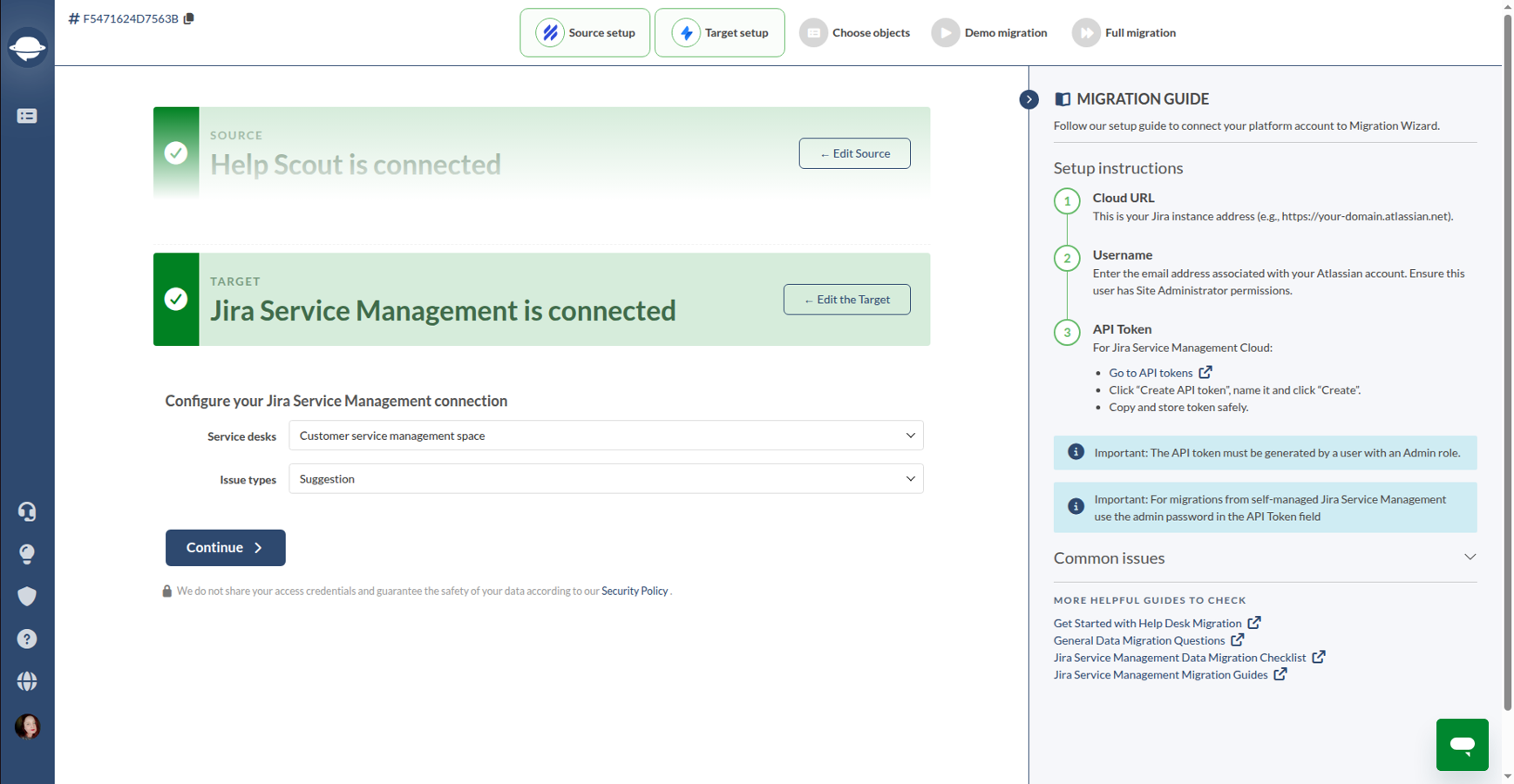Open Get Started with Help Desk Migration guide
1514x784 pixels.
tap(1147, 624)
